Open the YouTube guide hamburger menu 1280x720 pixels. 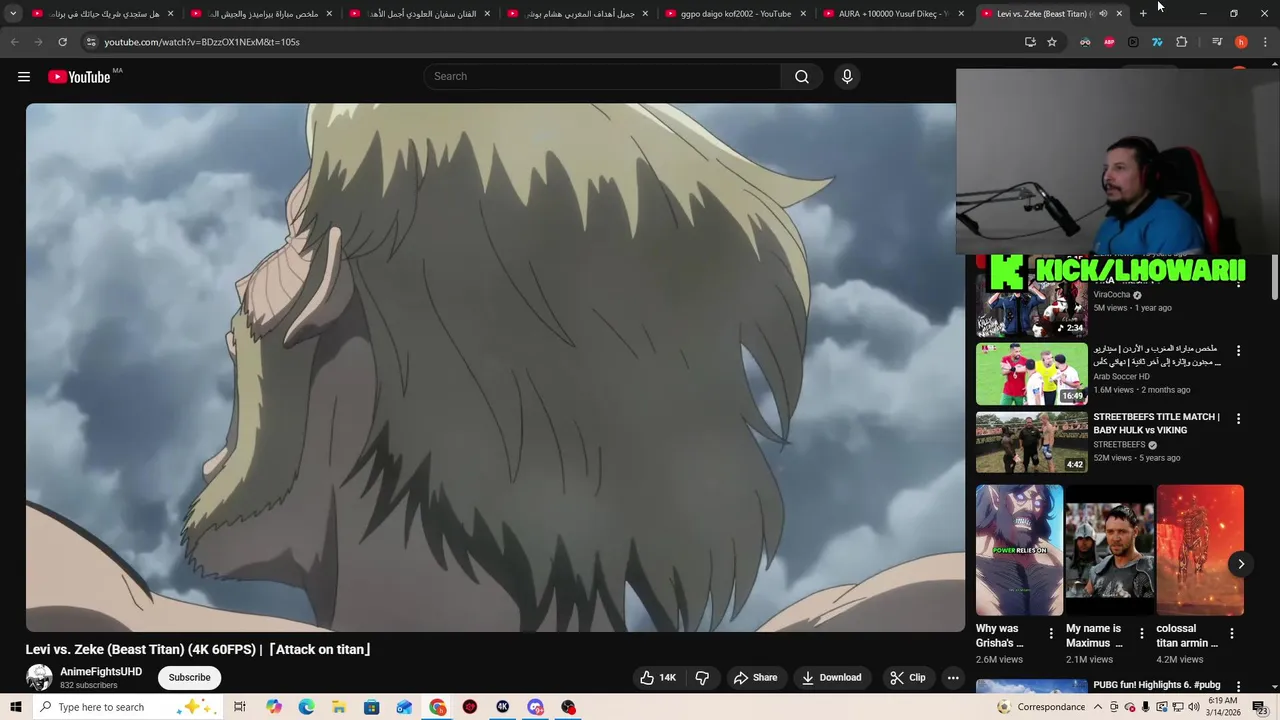tap(24, 77)
